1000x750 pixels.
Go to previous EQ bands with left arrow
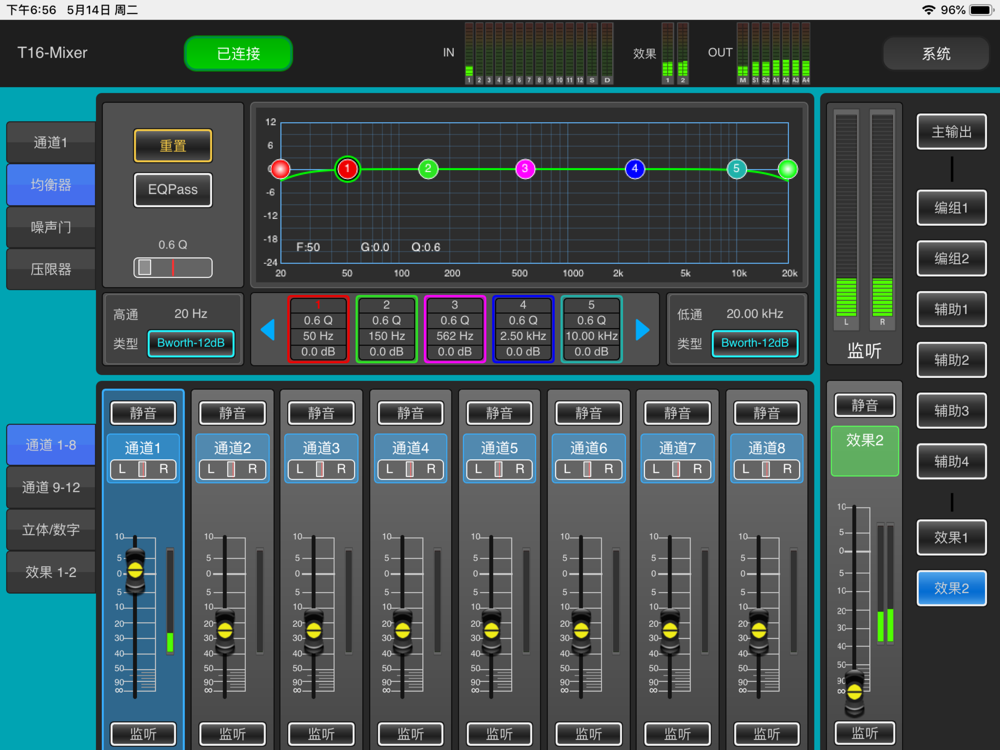[x=268, y=330]
